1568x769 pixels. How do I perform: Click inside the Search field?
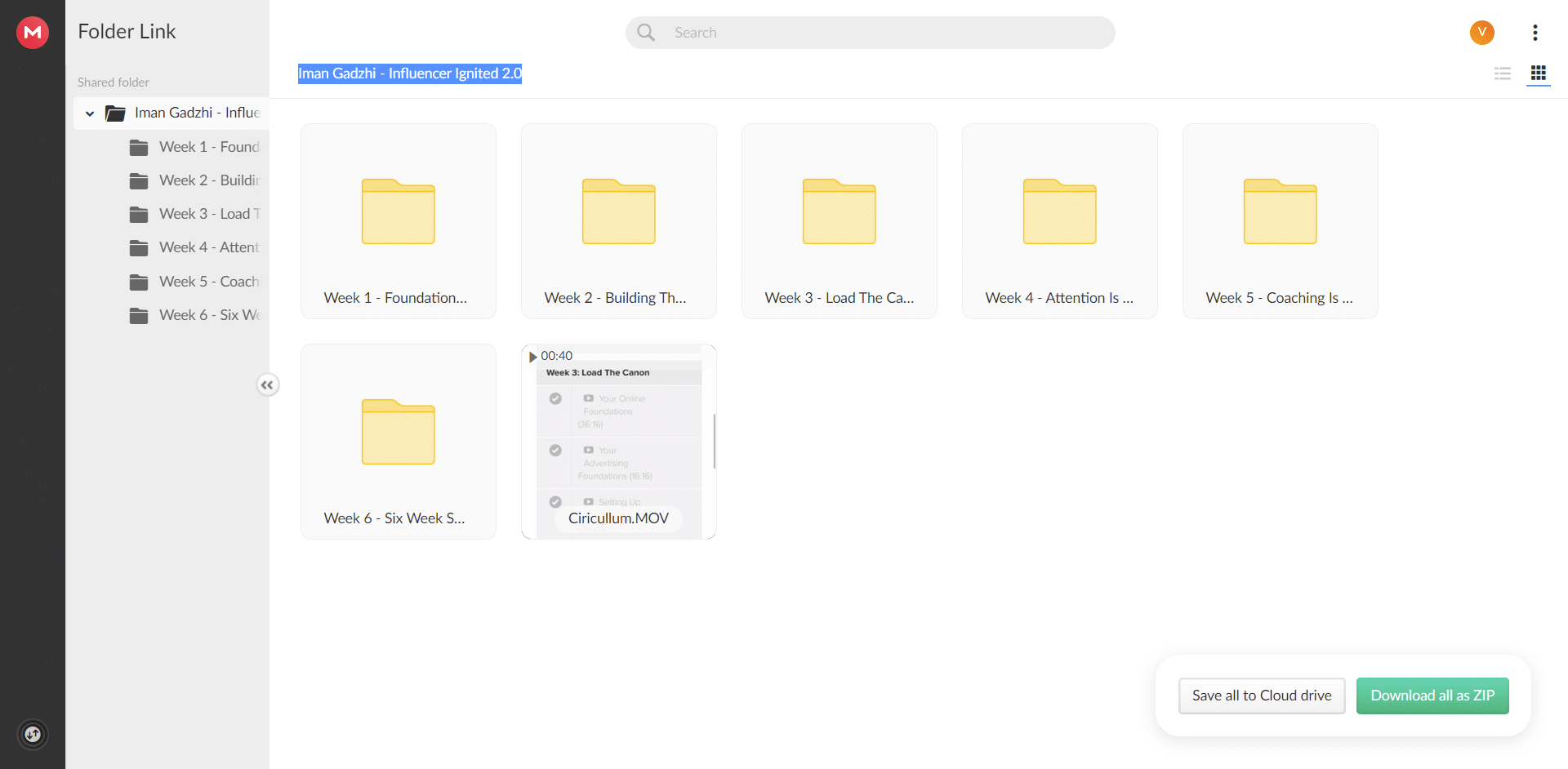(882, 33)
